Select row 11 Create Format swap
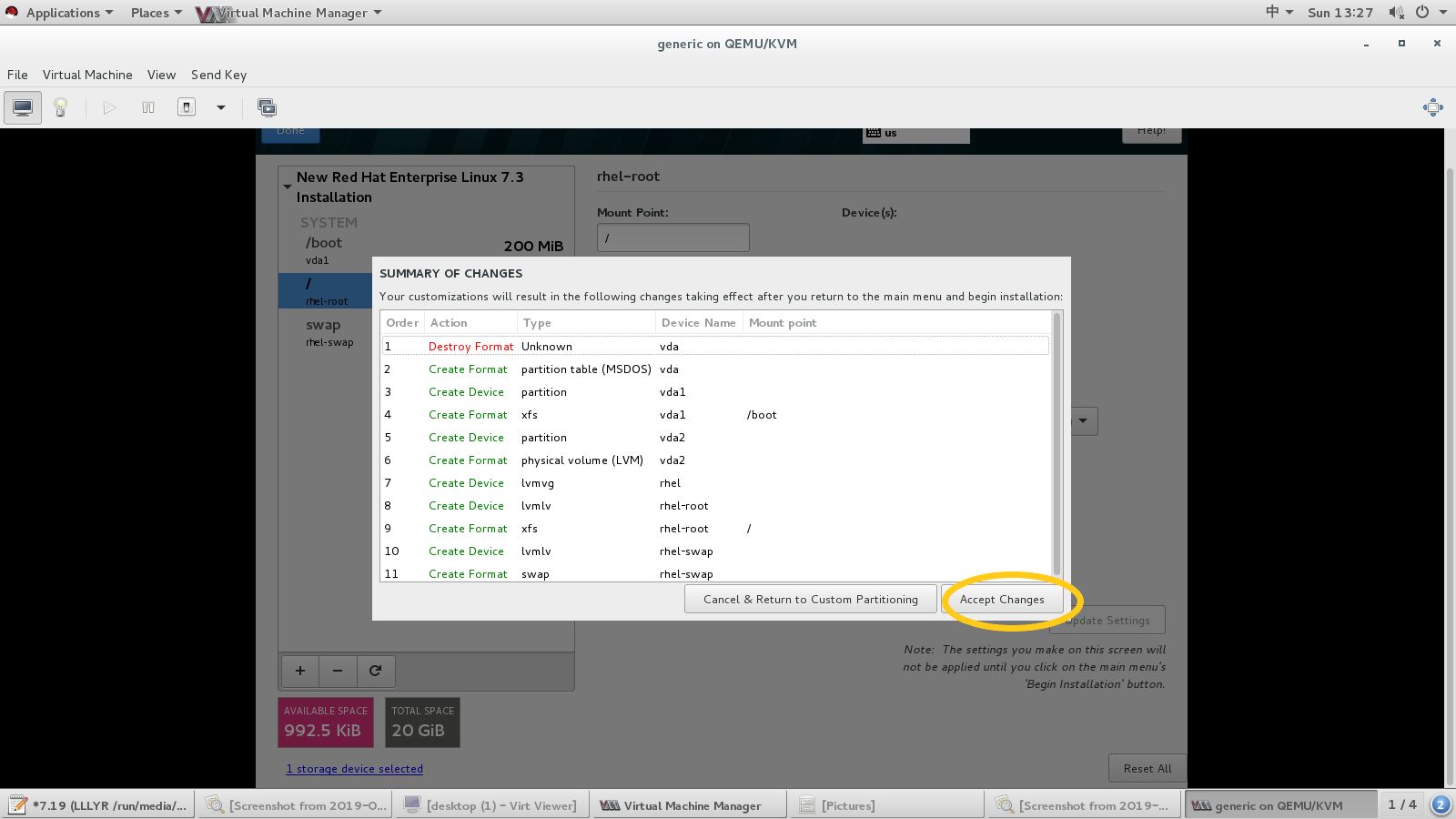The height and width of the screenshot is (819, 1456). [715, 573]
